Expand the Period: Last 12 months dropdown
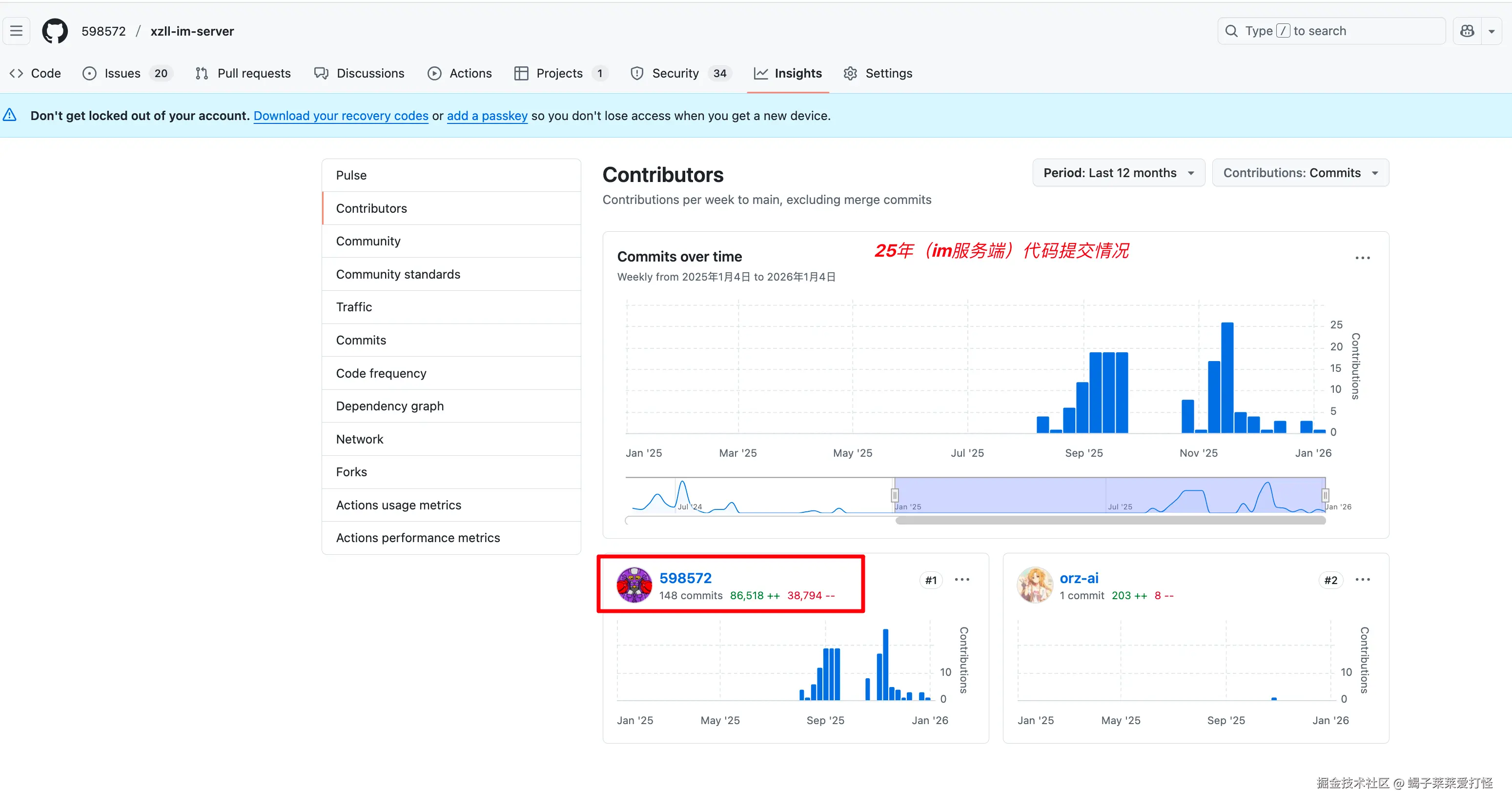Viewport: 1512px width, 809px height. (x=1118, y=173)
